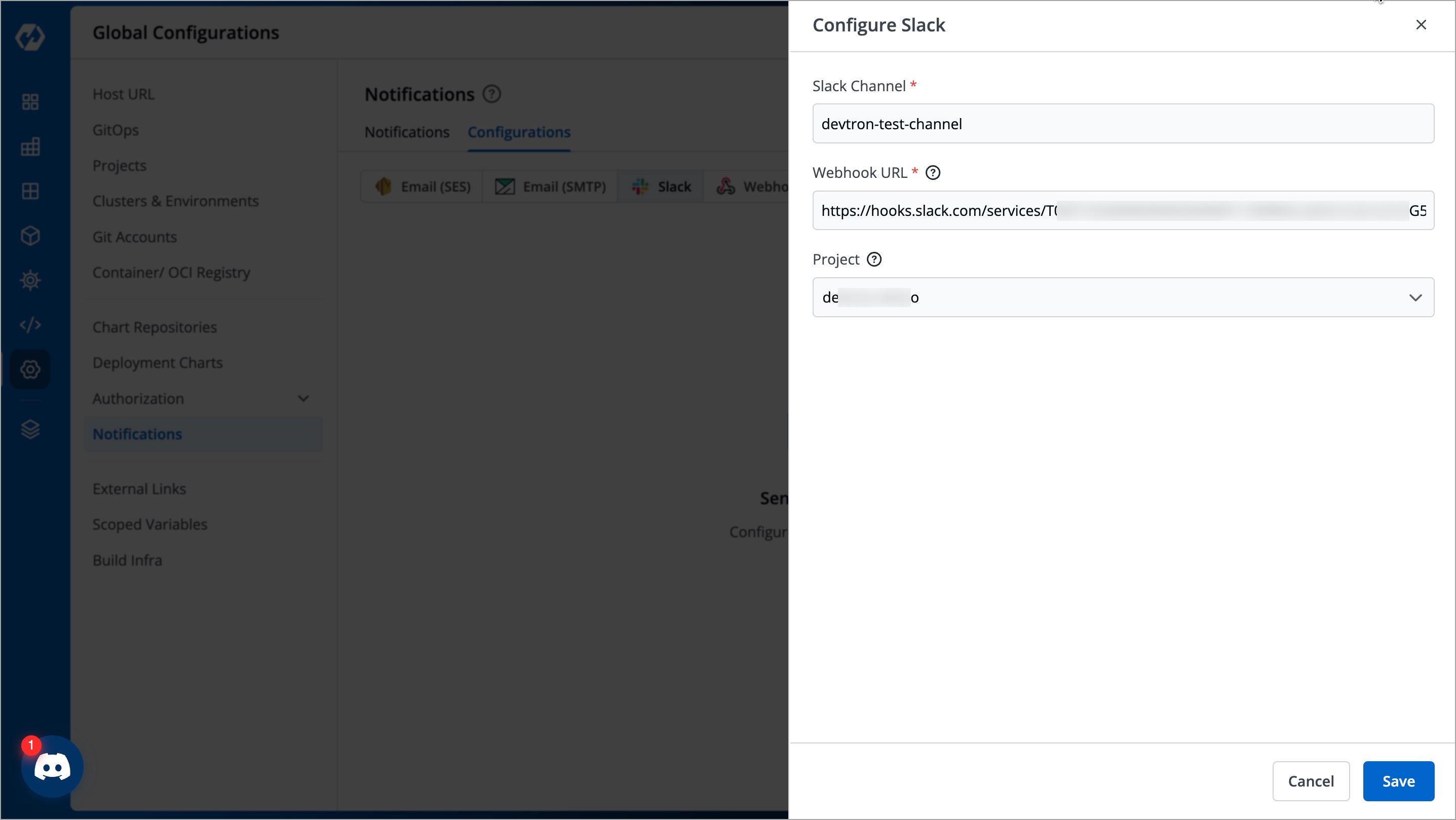Open the code editor sidebar icon

(x=29, y=325)
